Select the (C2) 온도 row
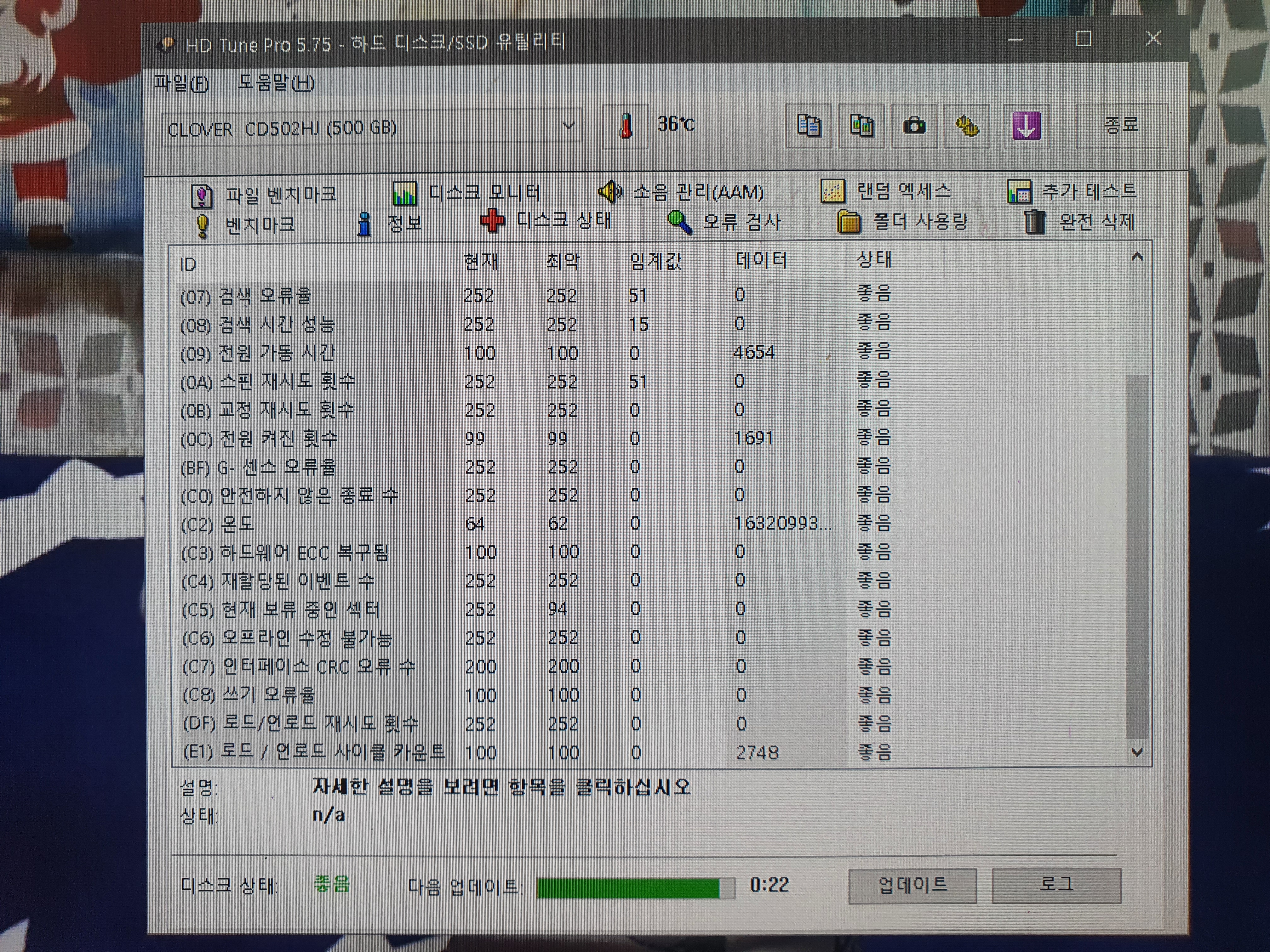This screenshot has height=952, width=1270. click(537, 523)
